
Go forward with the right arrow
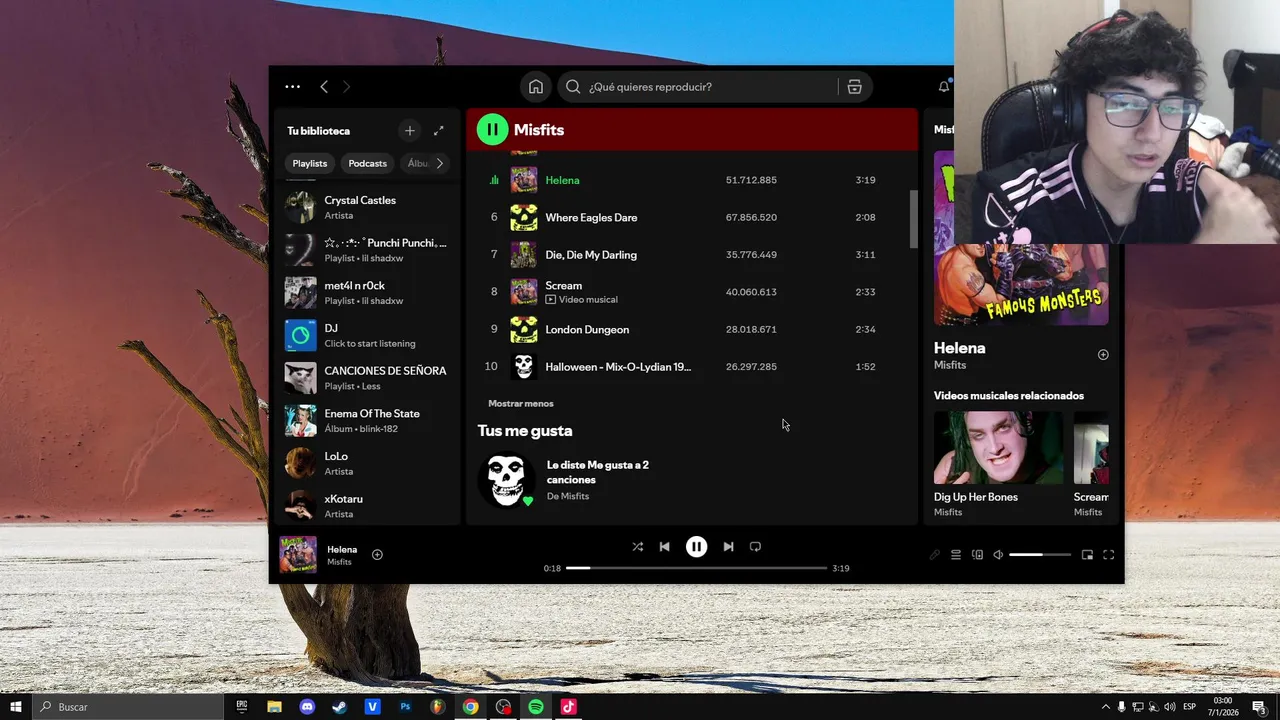coord(347,87)
